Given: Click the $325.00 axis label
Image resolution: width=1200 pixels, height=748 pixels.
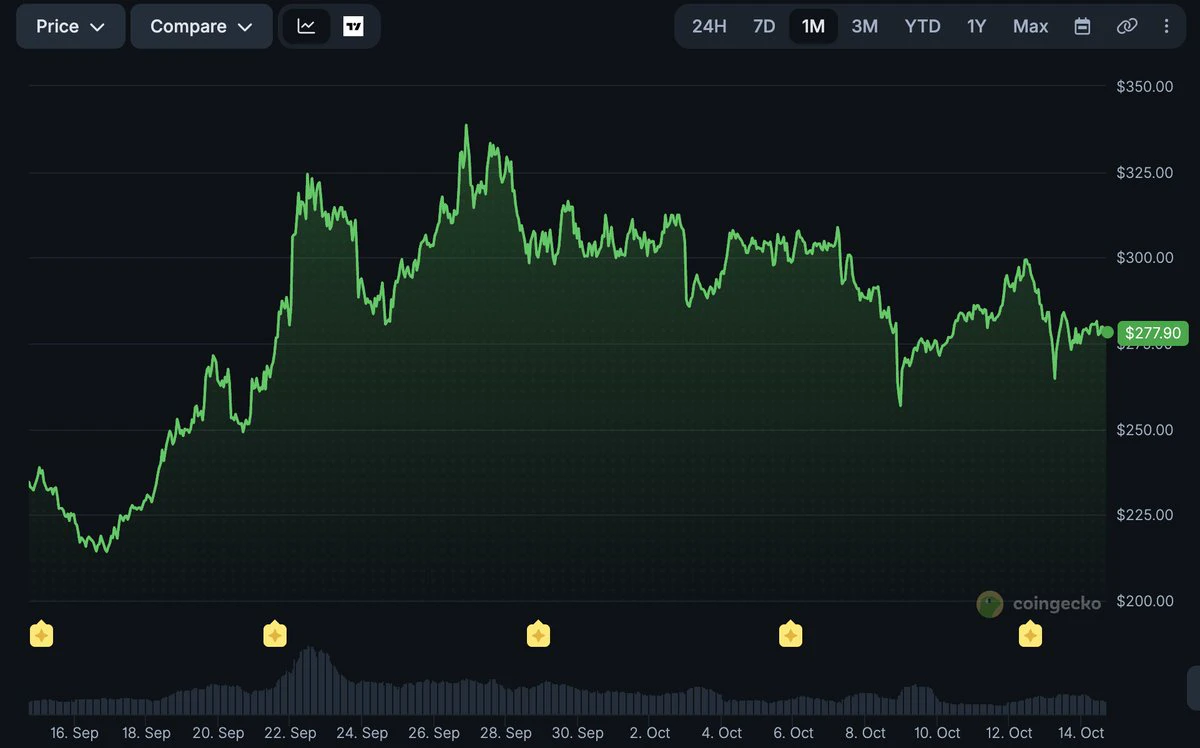Looking at the screenshot, I should pos(1145,173).
